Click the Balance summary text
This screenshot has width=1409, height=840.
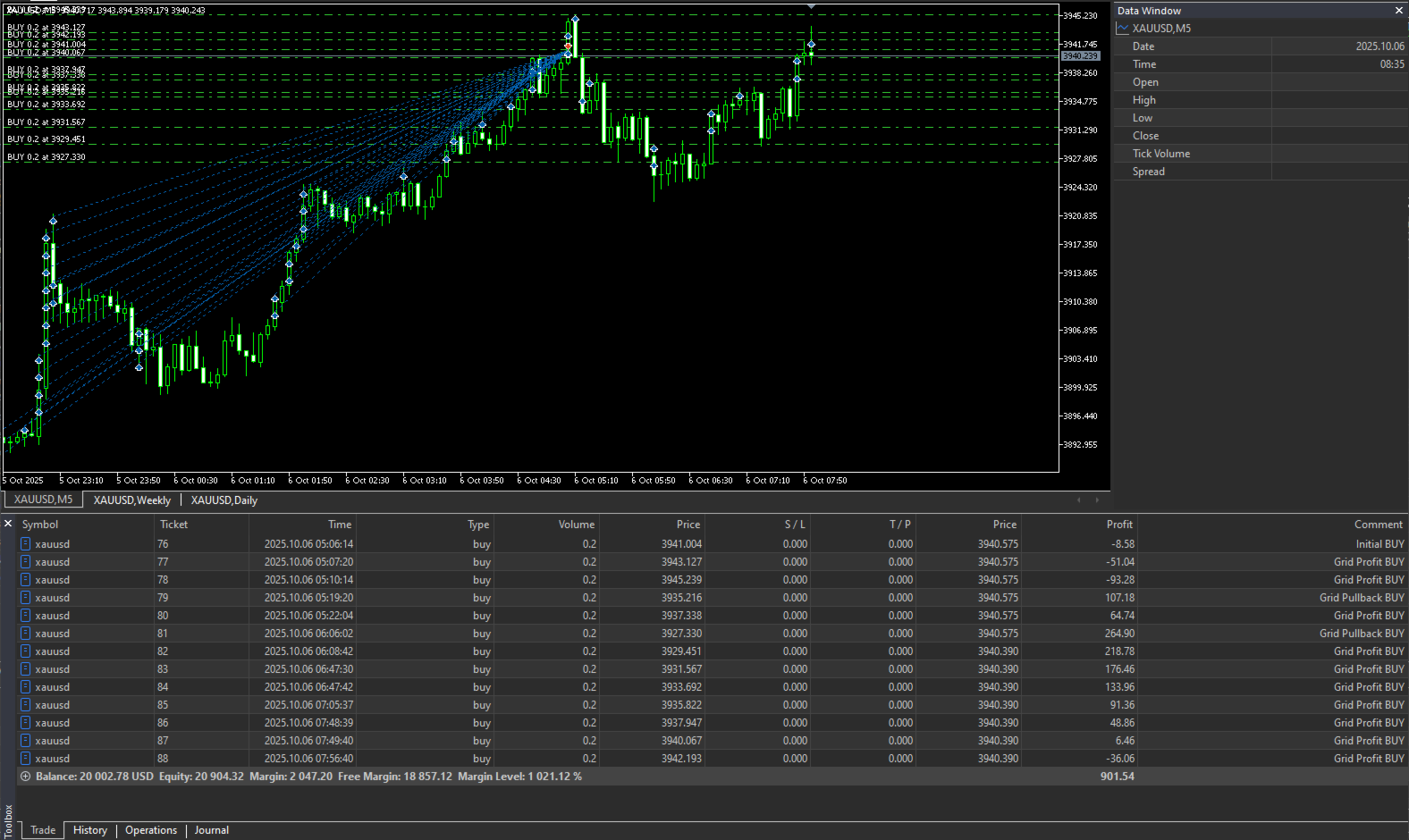95,777
